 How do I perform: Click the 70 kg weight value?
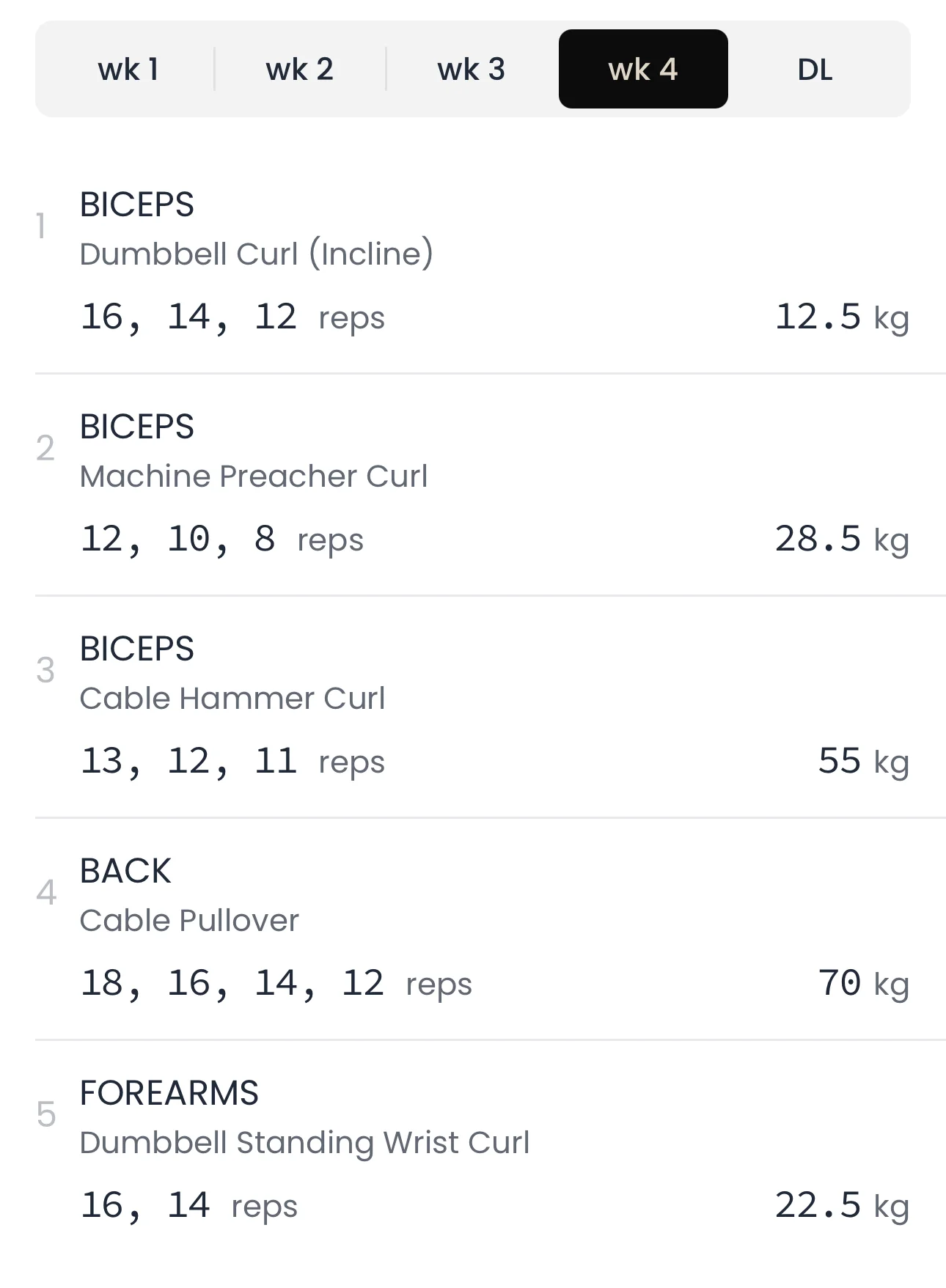(x=863, y=984)
